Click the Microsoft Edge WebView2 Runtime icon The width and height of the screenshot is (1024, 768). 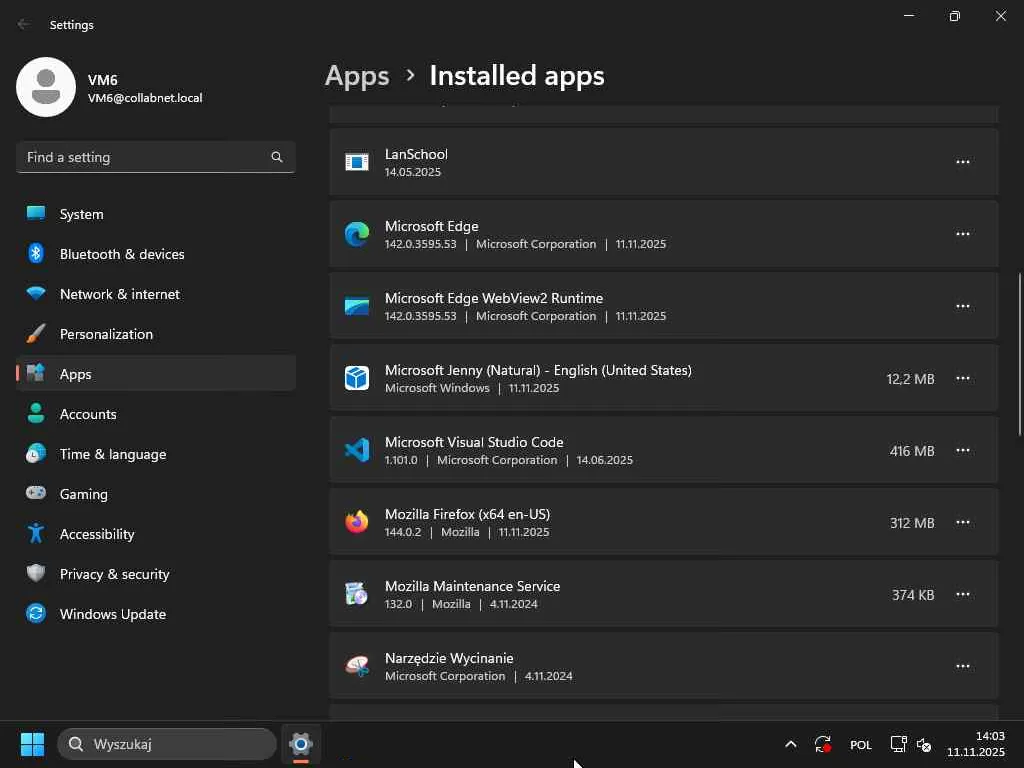357,306
